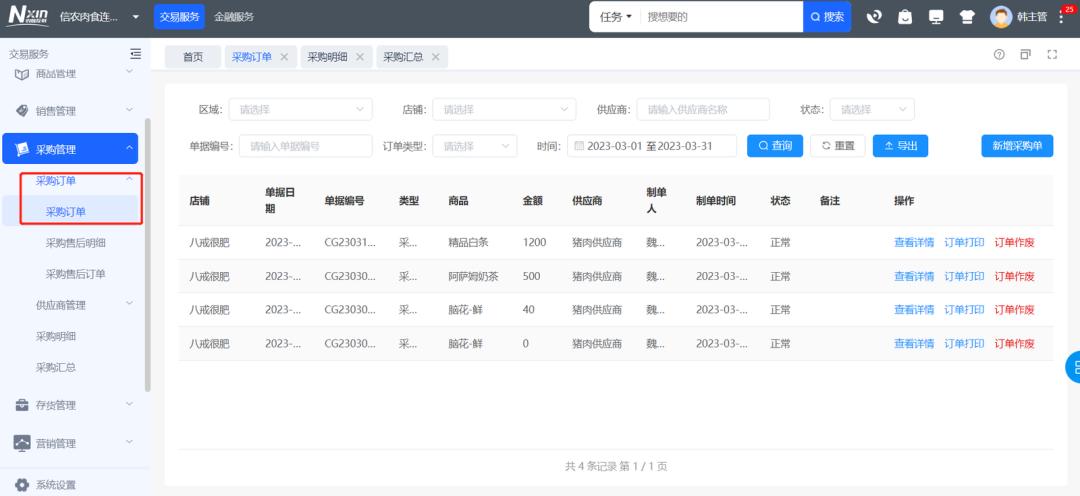Void the order with amount 40
1080x496 pixels.
pyautogui.click(x=1014, y=310)
